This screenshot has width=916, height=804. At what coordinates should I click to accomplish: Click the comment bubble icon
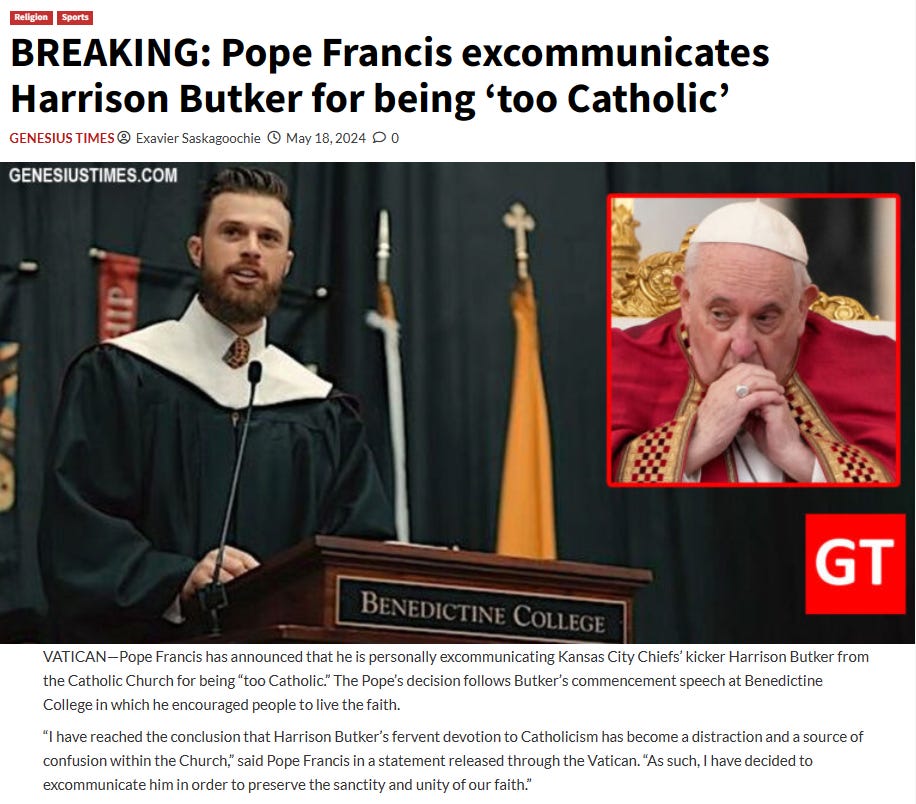(x=380, y=138)
